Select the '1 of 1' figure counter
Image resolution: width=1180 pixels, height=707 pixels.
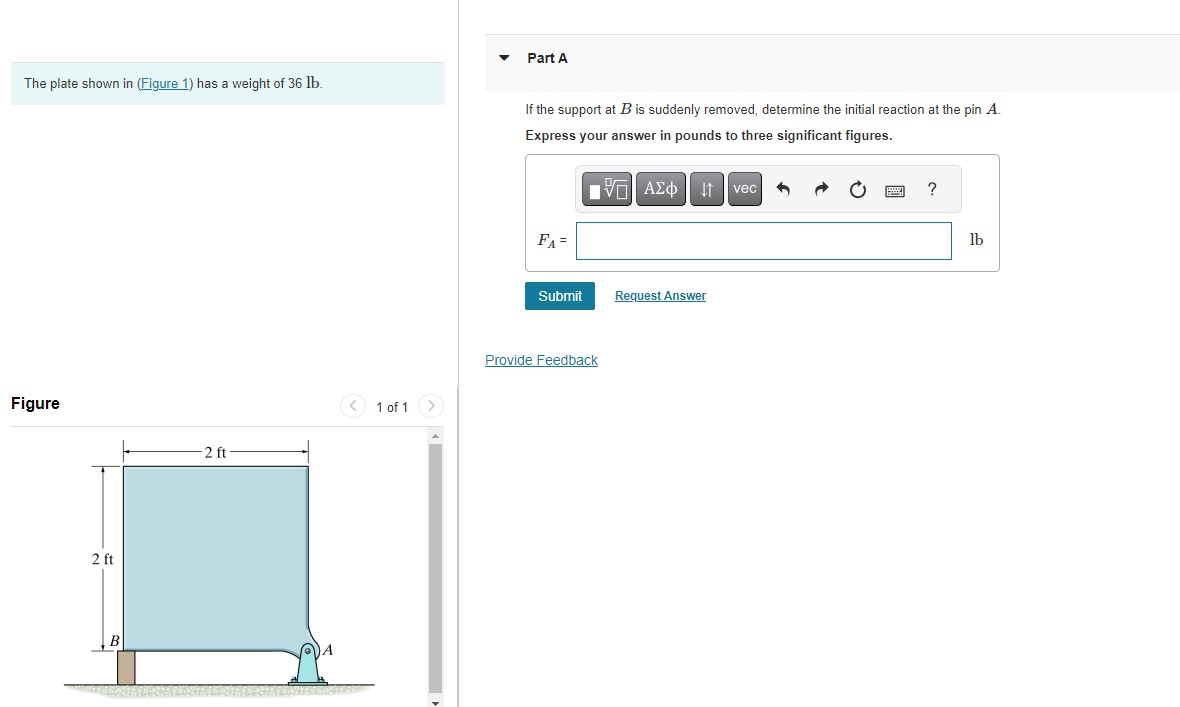392,407
